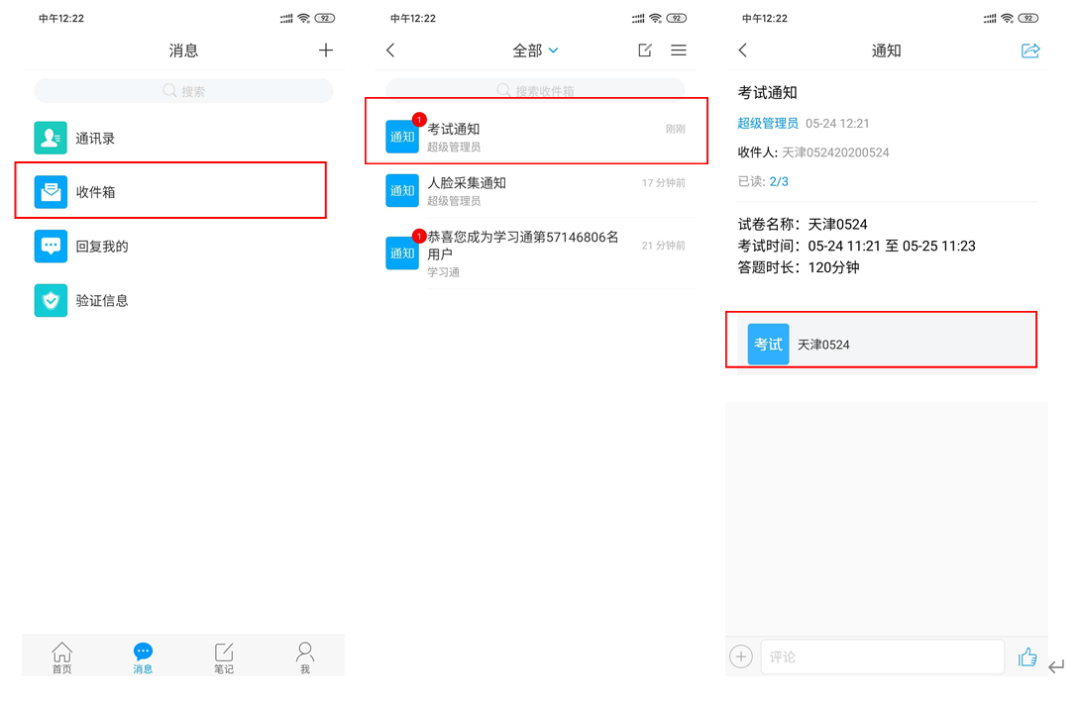The width and height of the screenshot is (1080, 703).
Task: Tap the plus icon in Messages header
Action: (325, 50)
